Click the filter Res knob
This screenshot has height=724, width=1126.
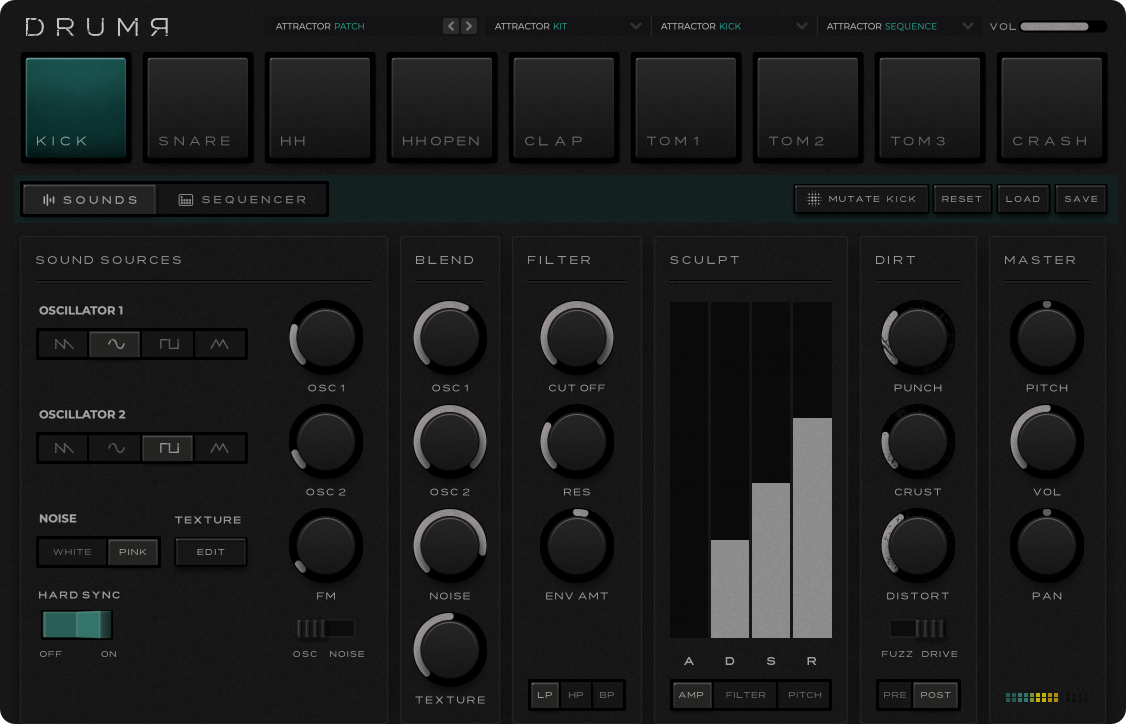pos(577,442)
